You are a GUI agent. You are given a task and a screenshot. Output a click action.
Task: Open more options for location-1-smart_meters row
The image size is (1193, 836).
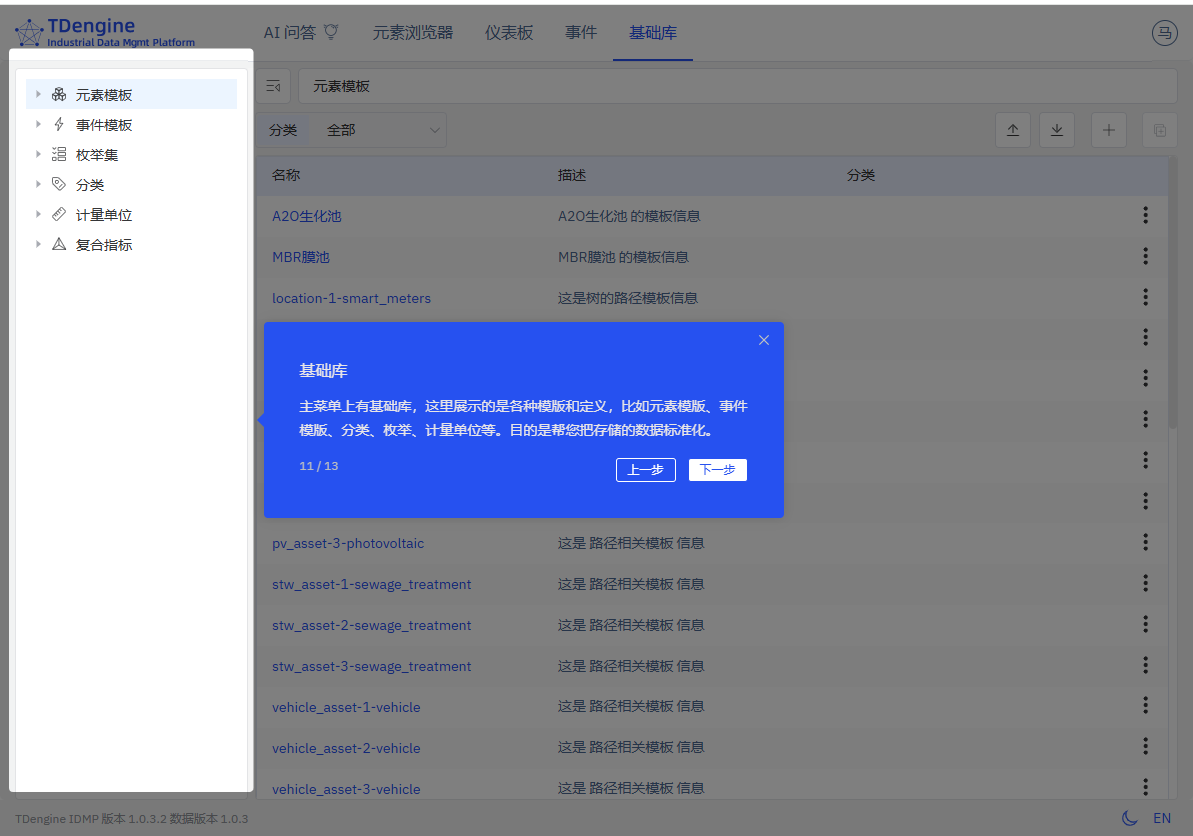pyautogui.click(x=1145, y=297)
